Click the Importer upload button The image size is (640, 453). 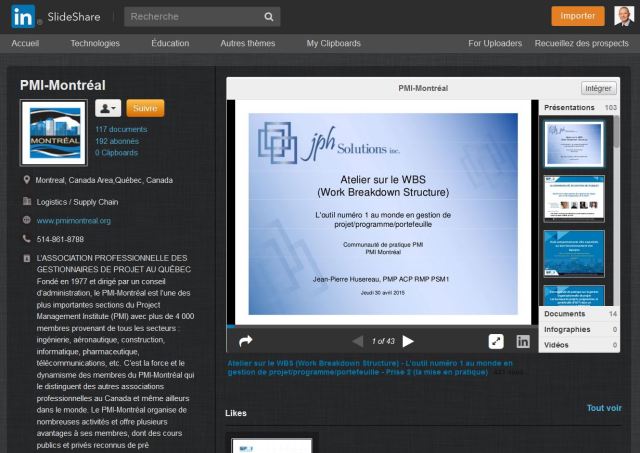[x=577, y=16]
